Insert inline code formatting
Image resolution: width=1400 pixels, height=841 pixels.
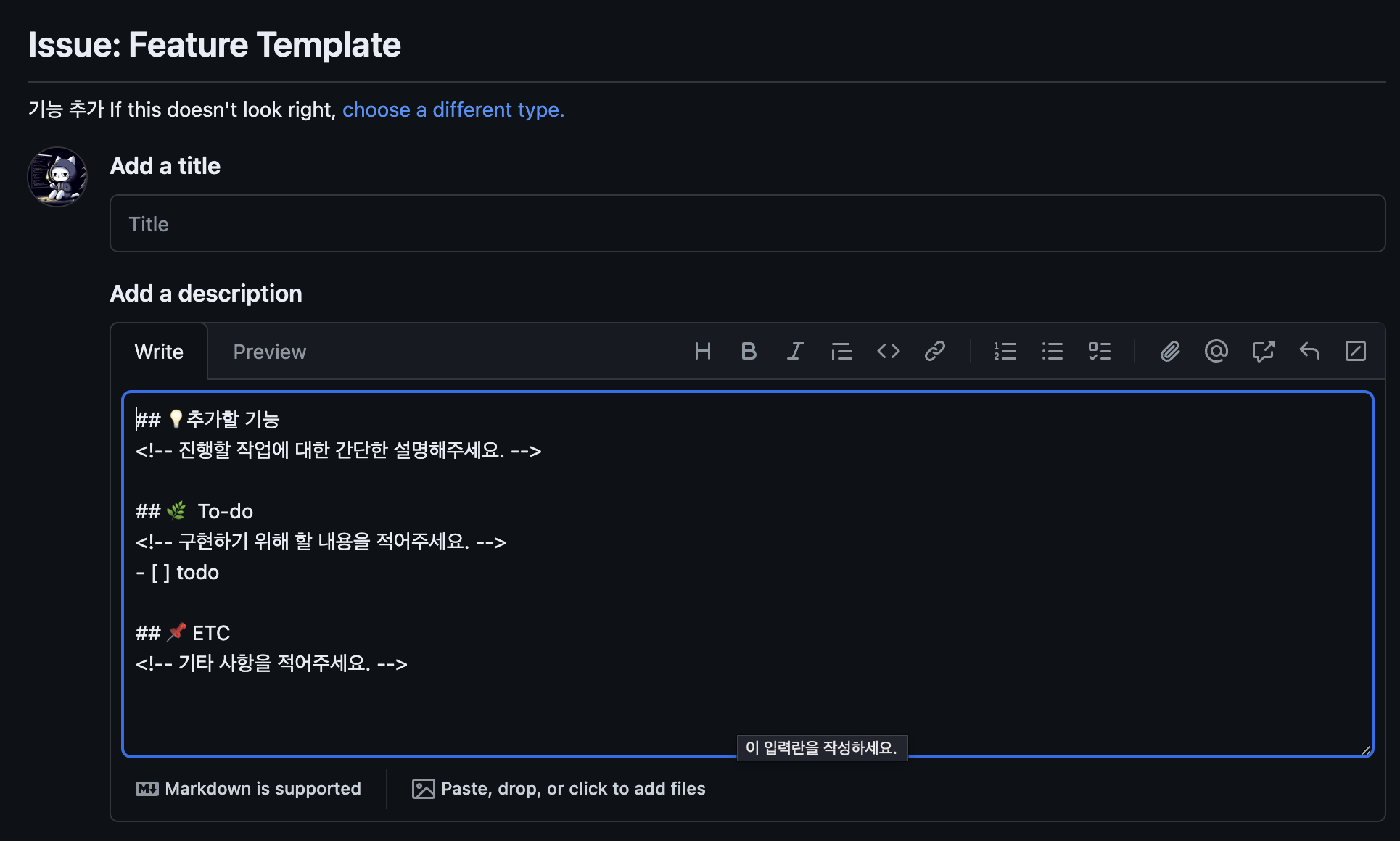(888, 351)
